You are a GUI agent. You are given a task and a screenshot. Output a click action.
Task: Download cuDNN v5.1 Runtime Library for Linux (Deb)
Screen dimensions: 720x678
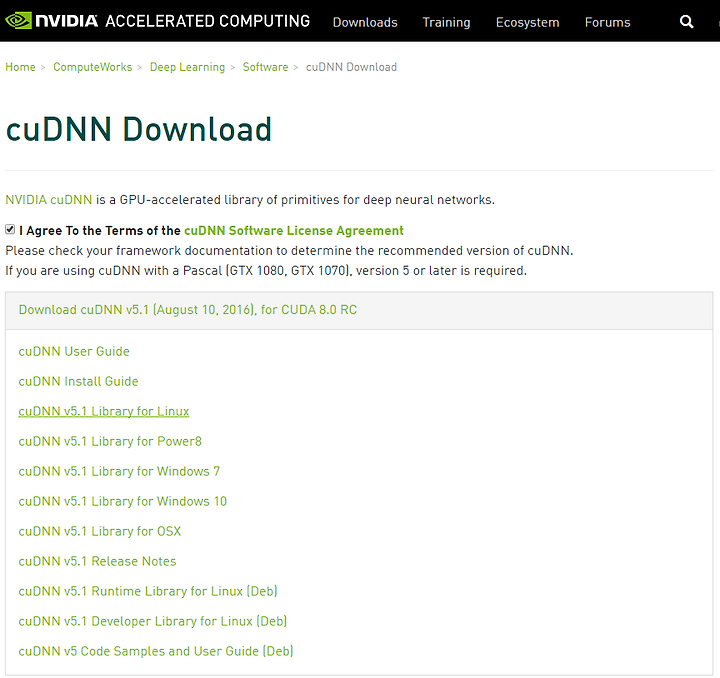[x=148, y=591]
